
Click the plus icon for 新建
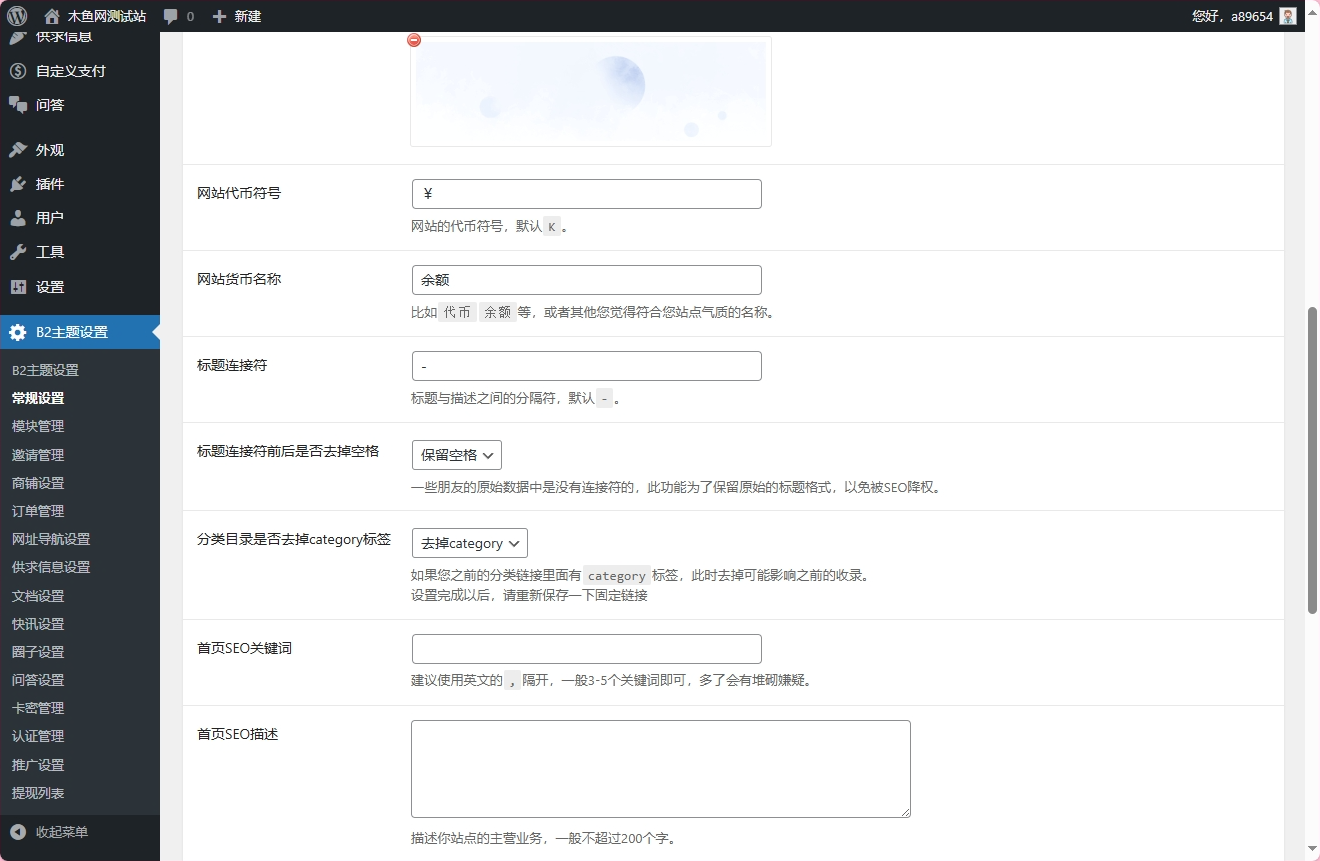[x=220, y=16]
